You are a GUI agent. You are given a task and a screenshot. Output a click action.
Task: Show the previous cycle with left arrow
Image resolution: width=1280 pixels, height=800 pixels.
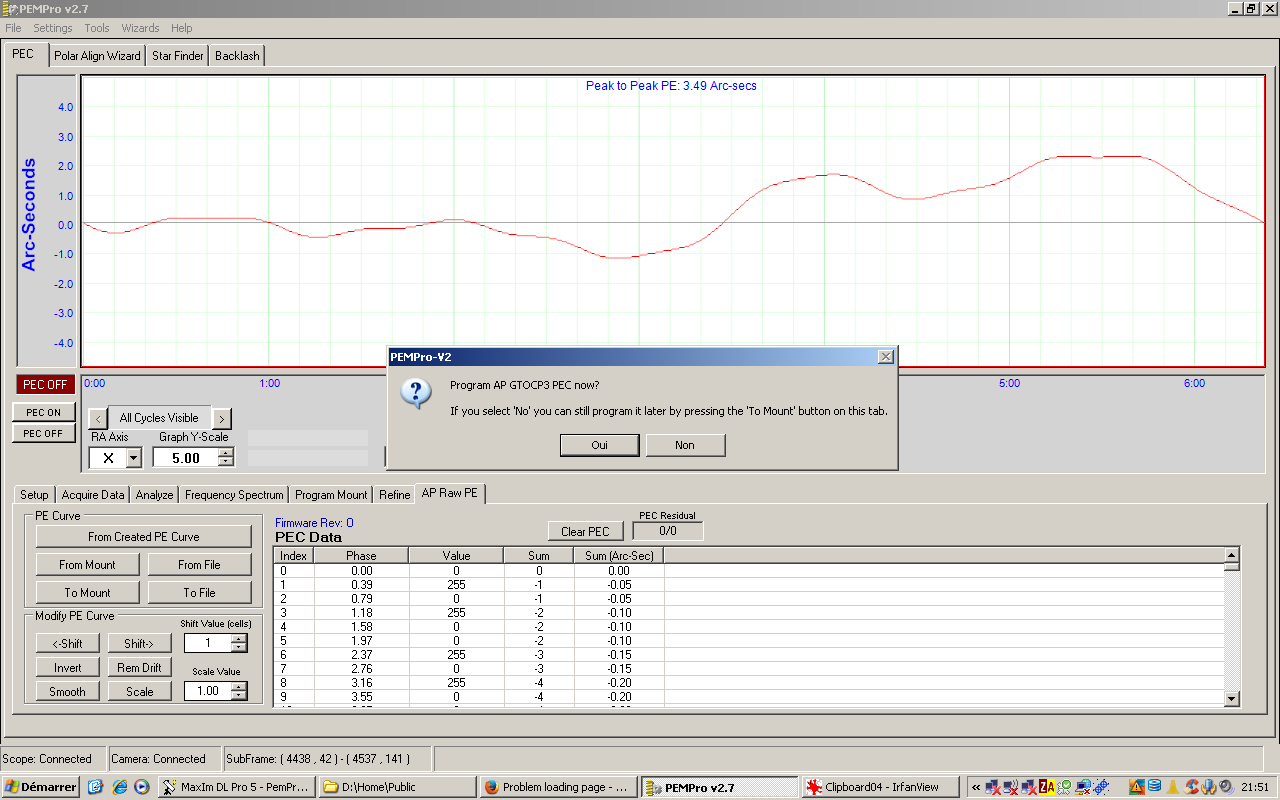click(x=97, y=419)
